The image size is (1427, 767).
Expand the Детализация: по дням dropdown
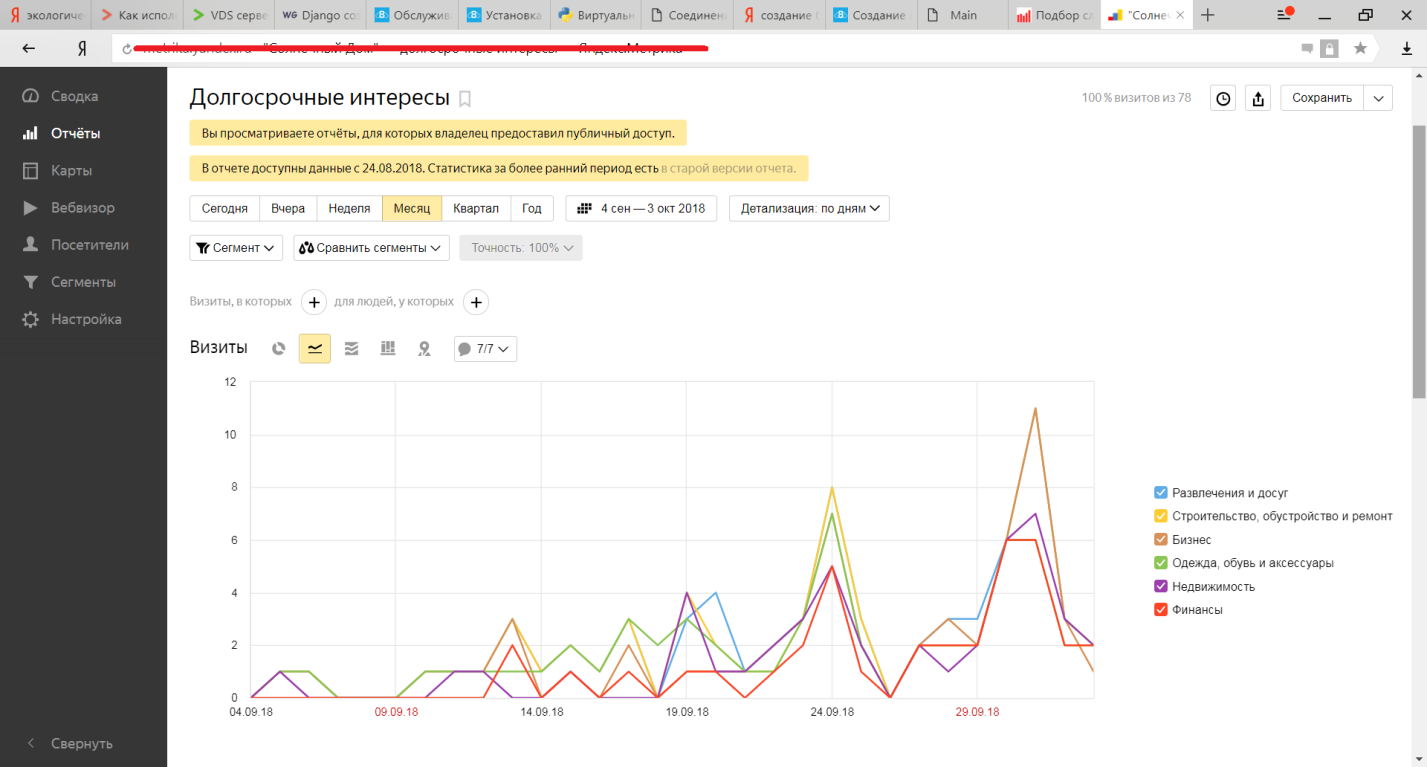809,208
